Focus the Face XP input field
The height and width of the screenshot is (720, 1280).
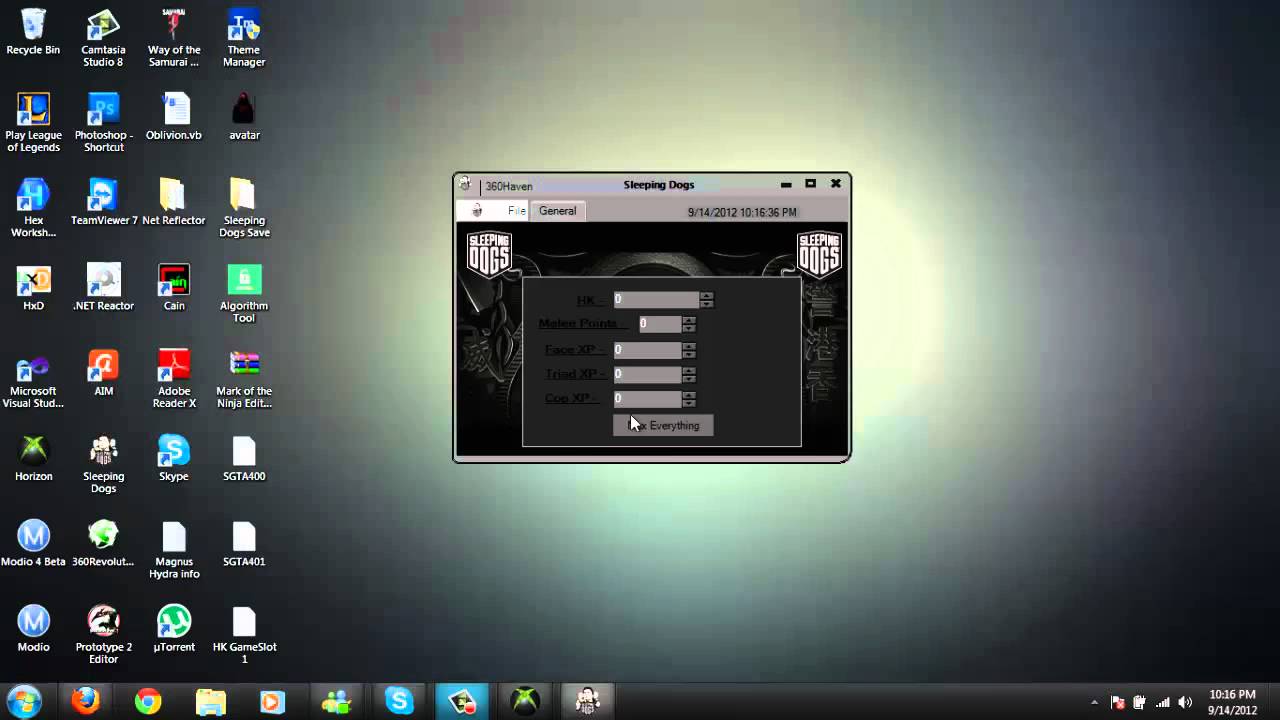coord(647,350)
